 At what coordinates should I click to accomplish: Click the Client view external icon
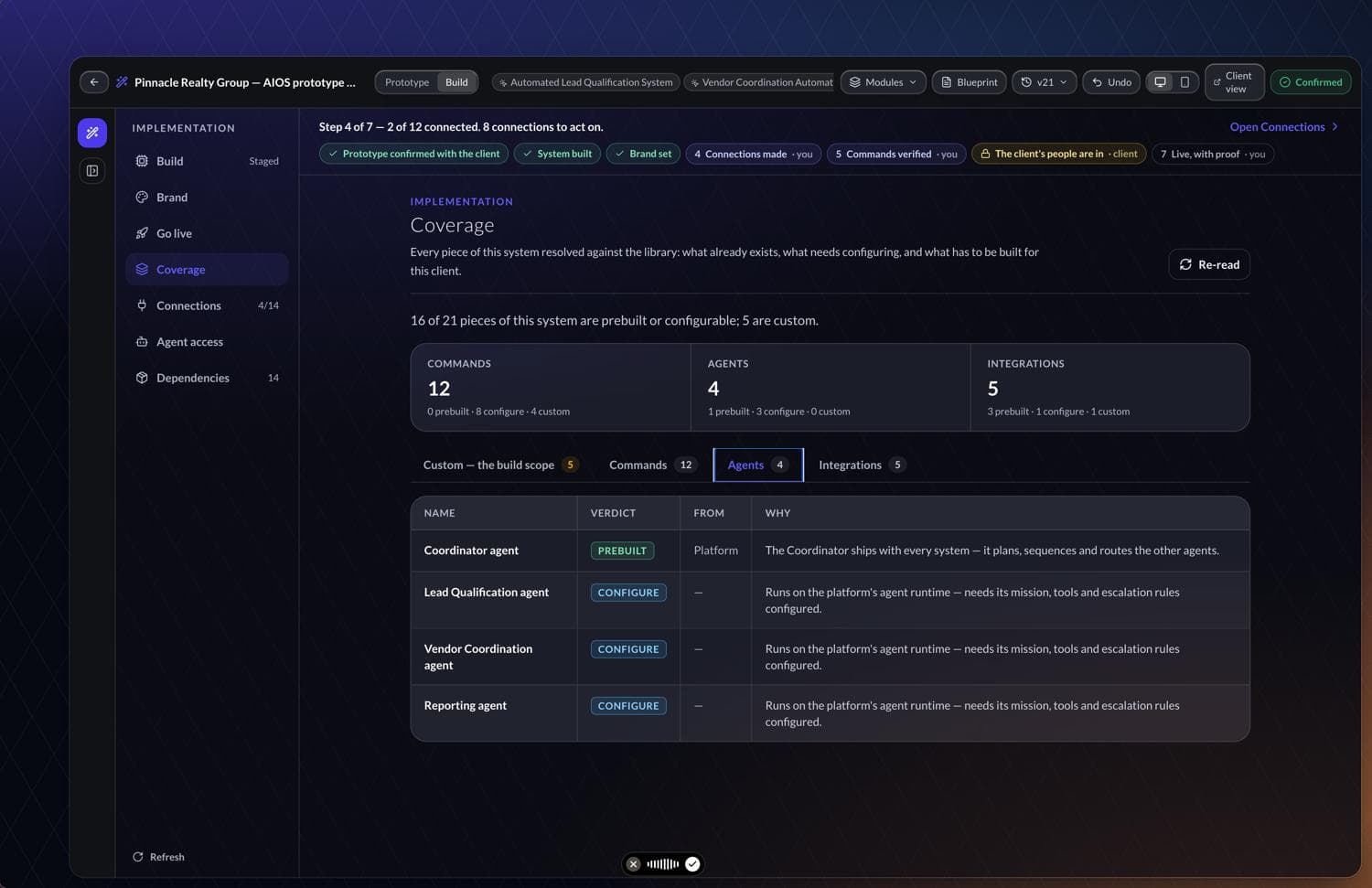(x=1217, y=82)
